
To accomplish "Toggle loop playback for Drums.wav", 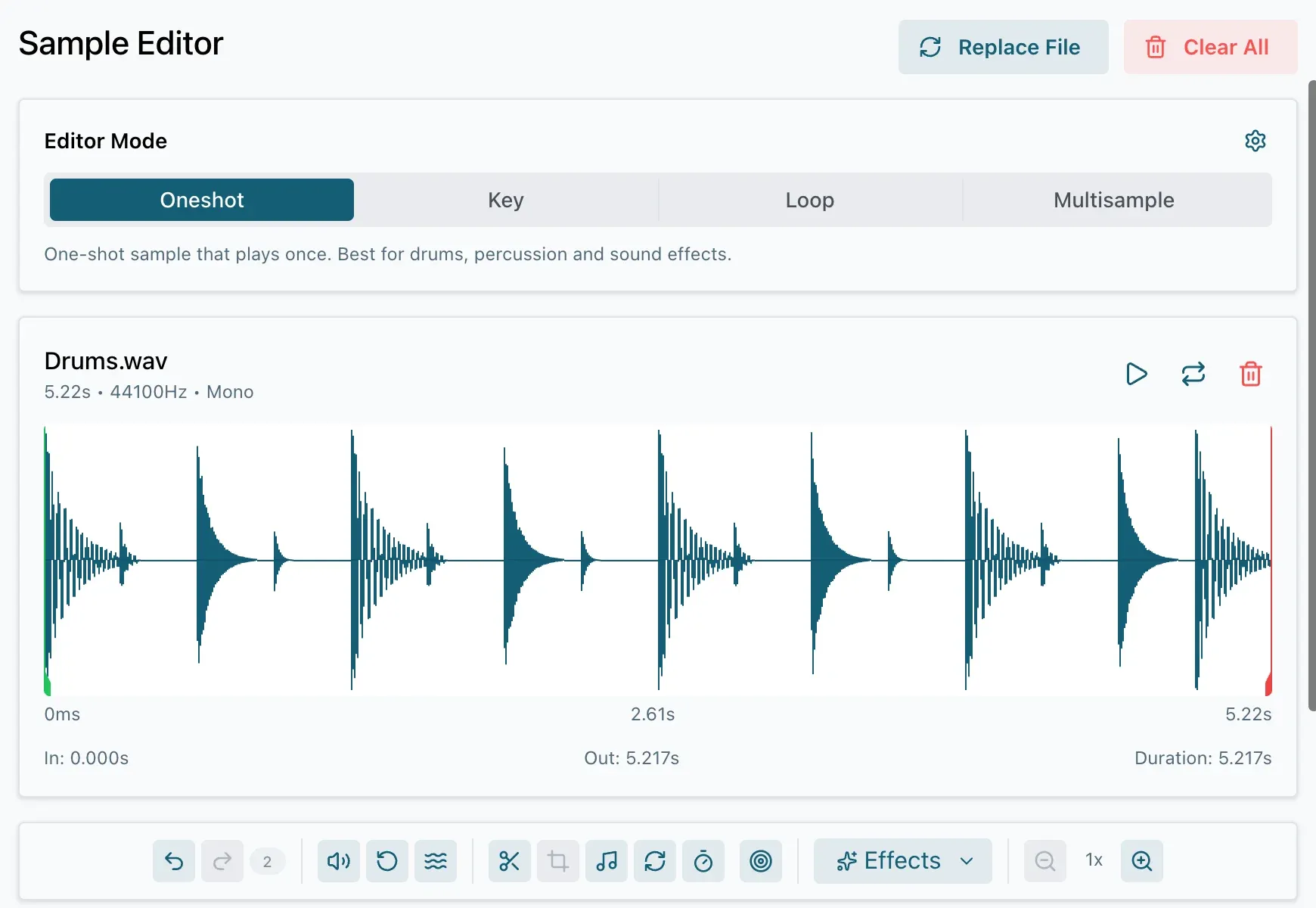I will pos(1193,374).
